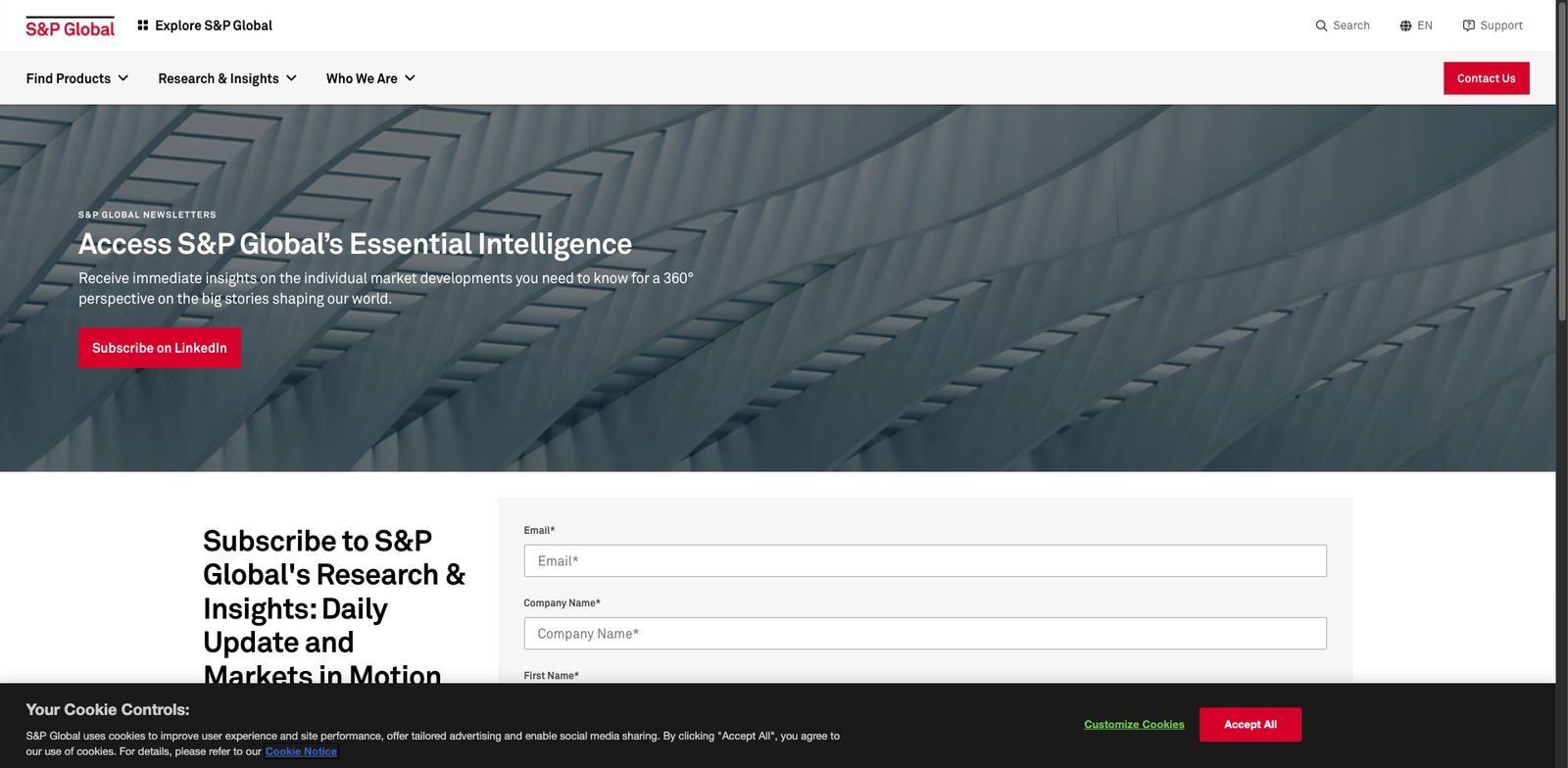Click the Access S&P Global's Essential Intelligence heading
This screenshot has height=768, width=1568.
[x=355, y=244]
